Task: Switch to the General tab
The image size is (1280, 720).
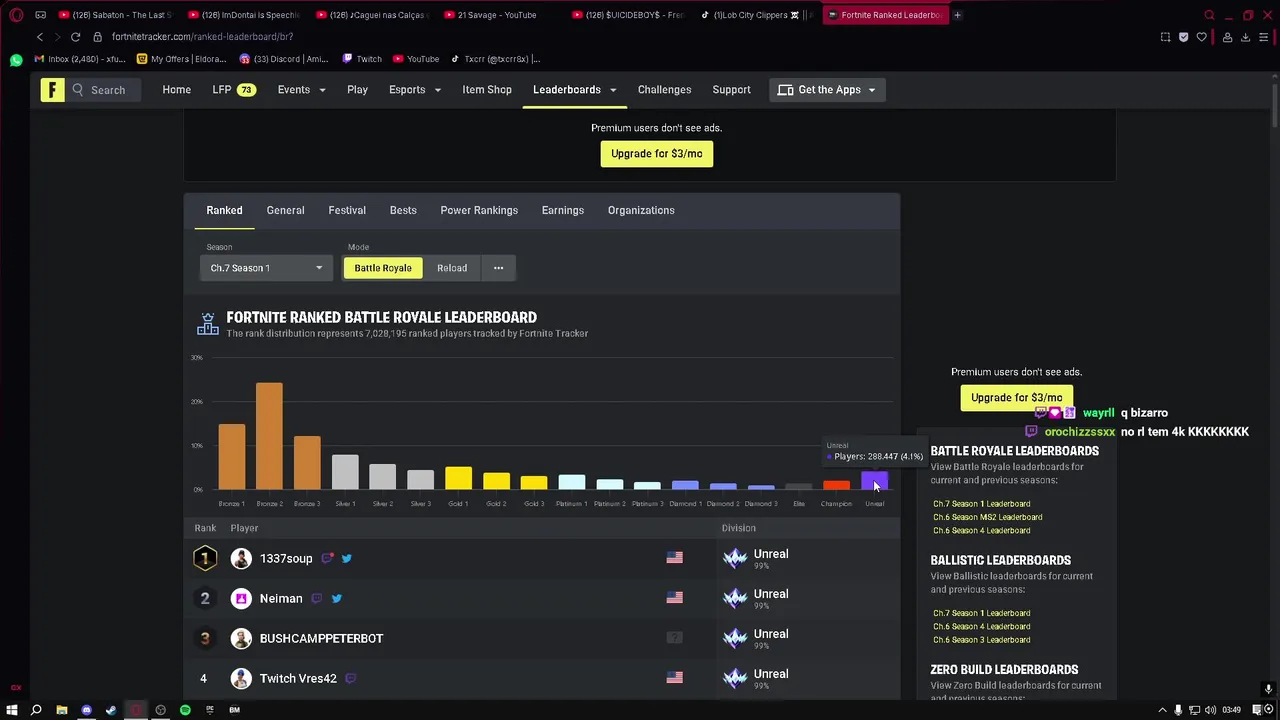Action: (285, 210)
